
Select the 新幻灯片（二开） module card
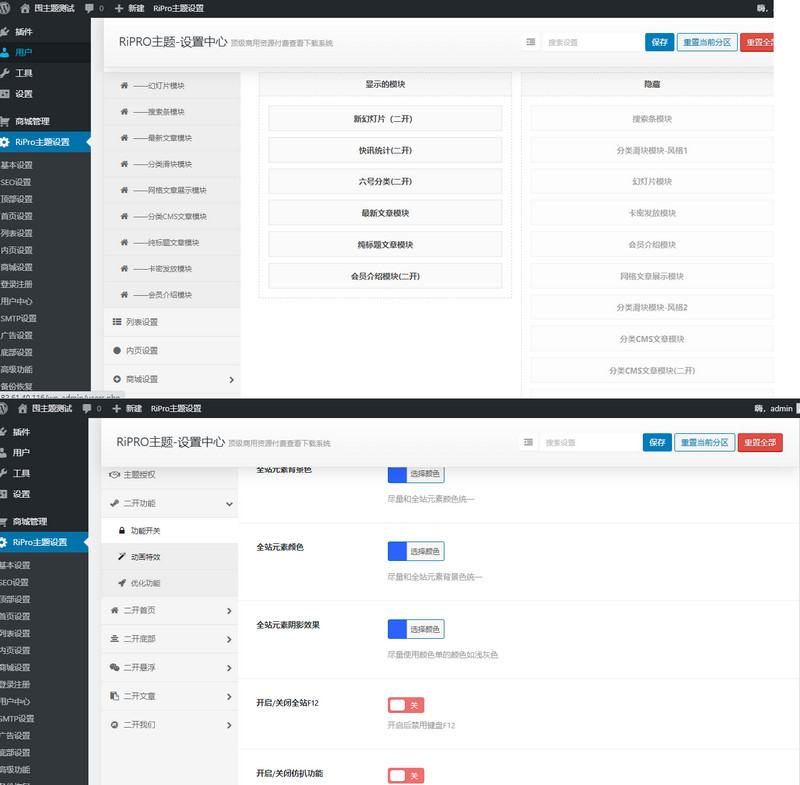385,118
